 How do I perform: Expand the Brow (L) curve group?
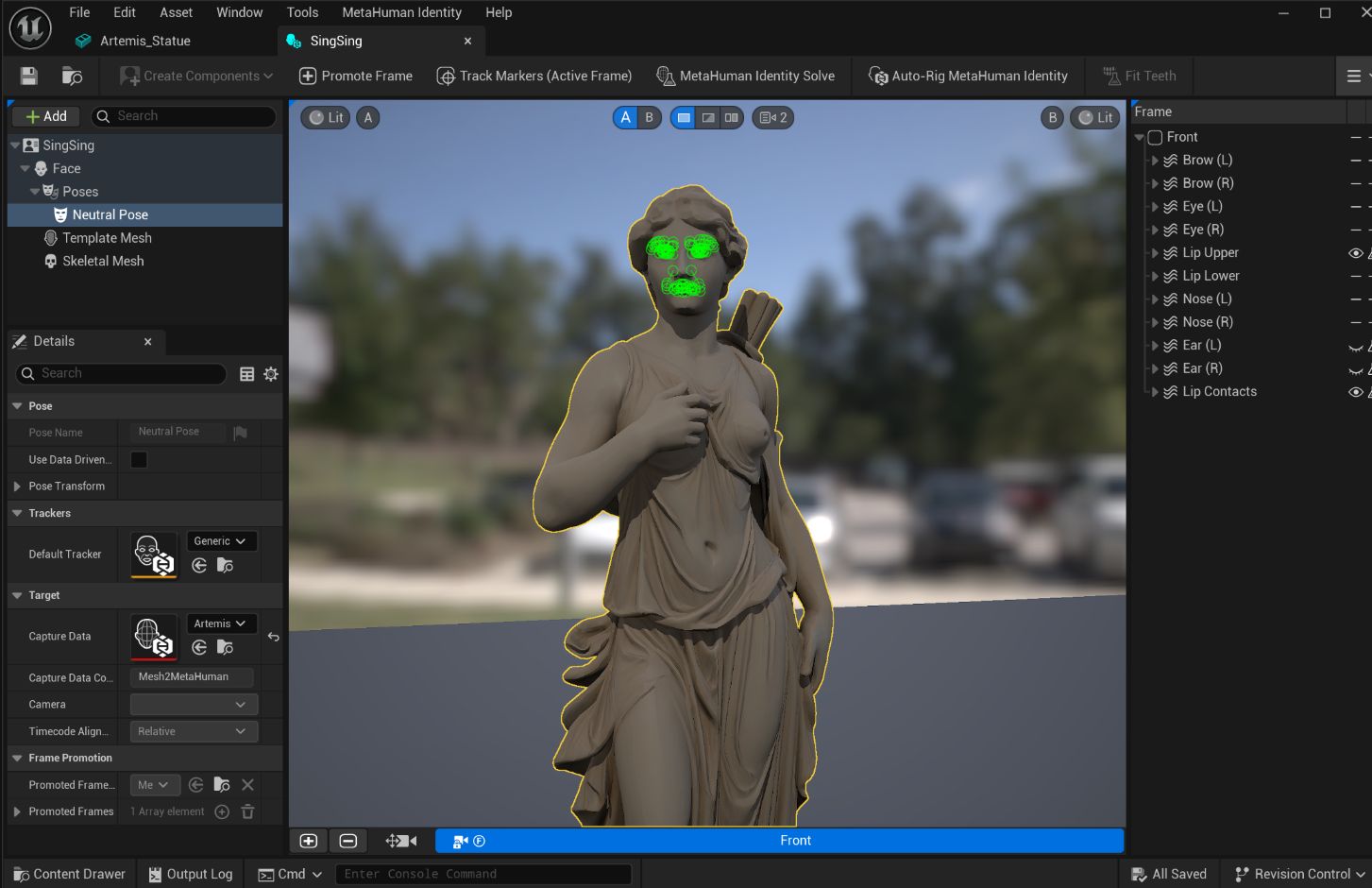[1154, 161]
